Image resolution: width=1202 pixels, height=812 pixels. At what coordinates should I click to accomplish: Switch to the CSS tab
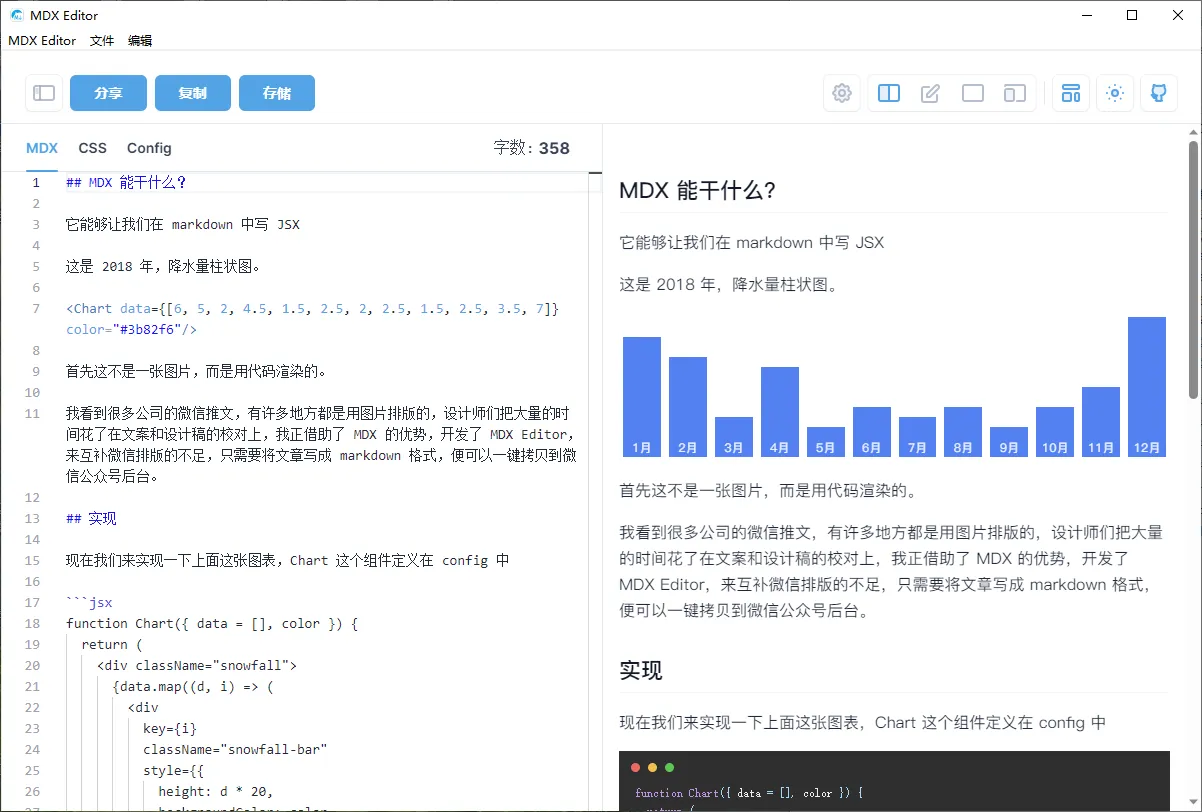click(93, 148)
